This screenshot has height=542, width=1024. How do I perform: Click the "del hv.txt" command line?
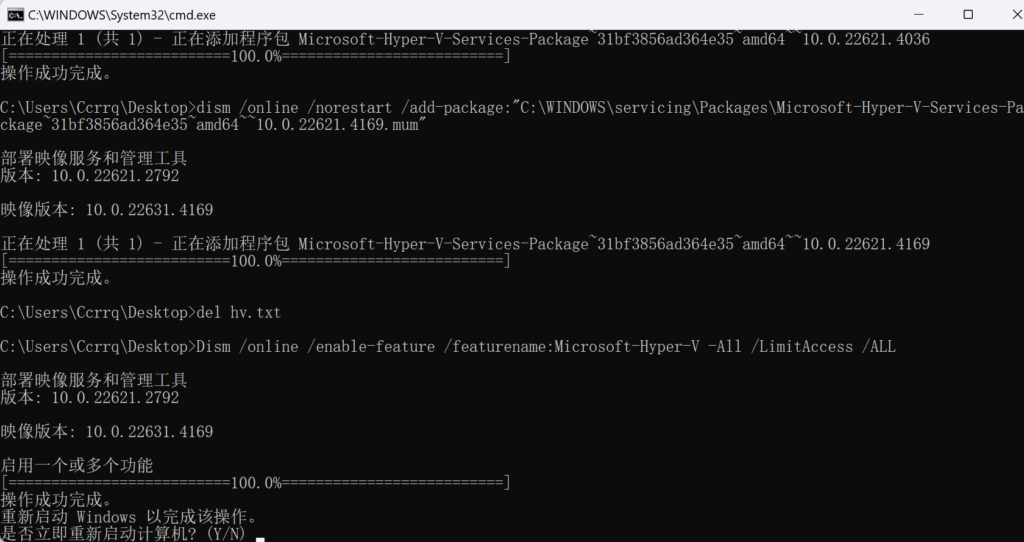coord(239,313)
